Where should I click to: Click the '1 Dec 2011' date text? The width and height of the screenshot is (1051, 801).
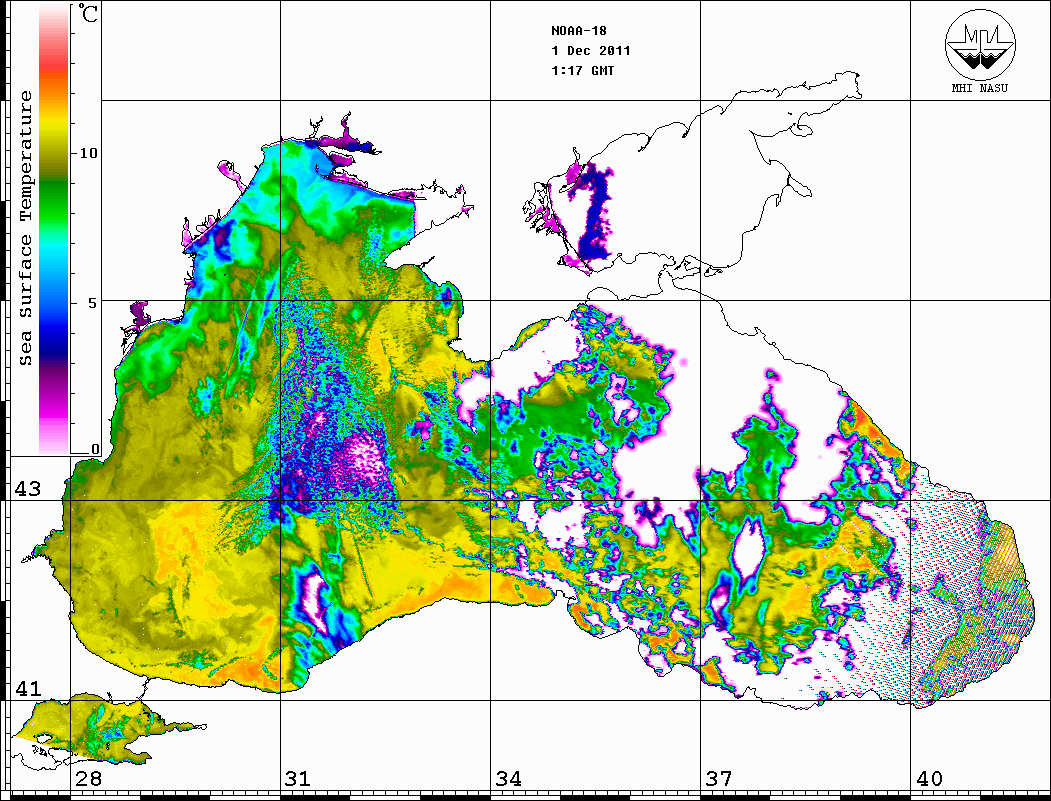point(591,51)
